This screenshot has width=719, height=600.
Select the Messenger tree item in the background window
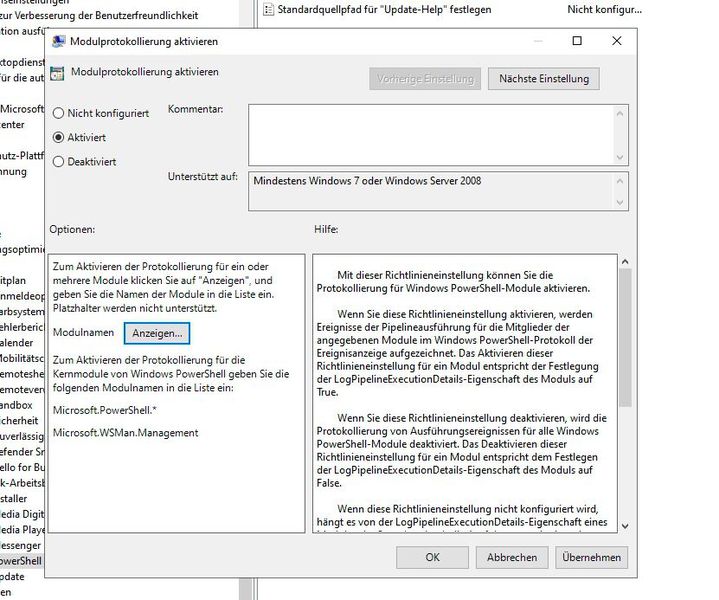(x=20, y=545)
